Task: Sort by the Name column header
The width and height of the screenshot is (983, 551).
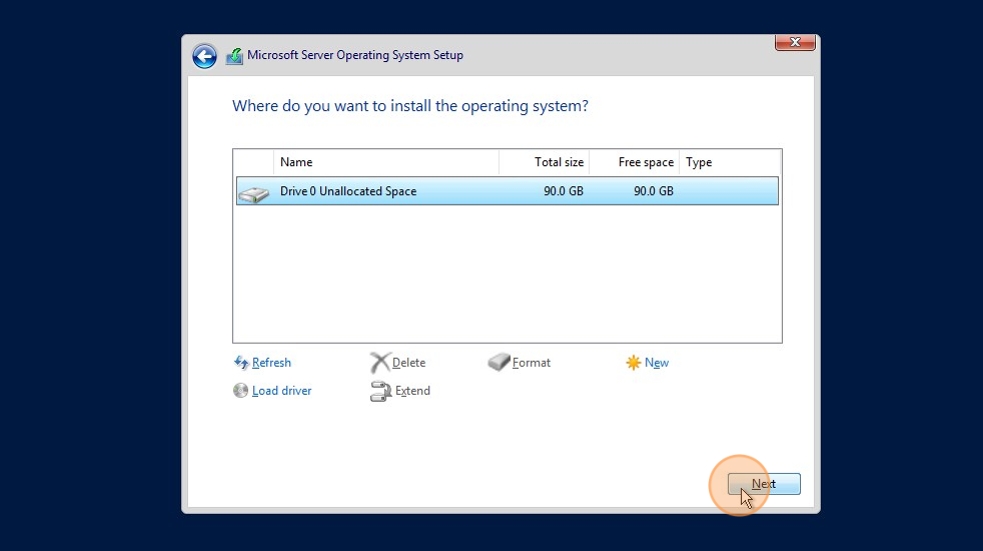Action: pyautogui.click(x=386, y=162)
